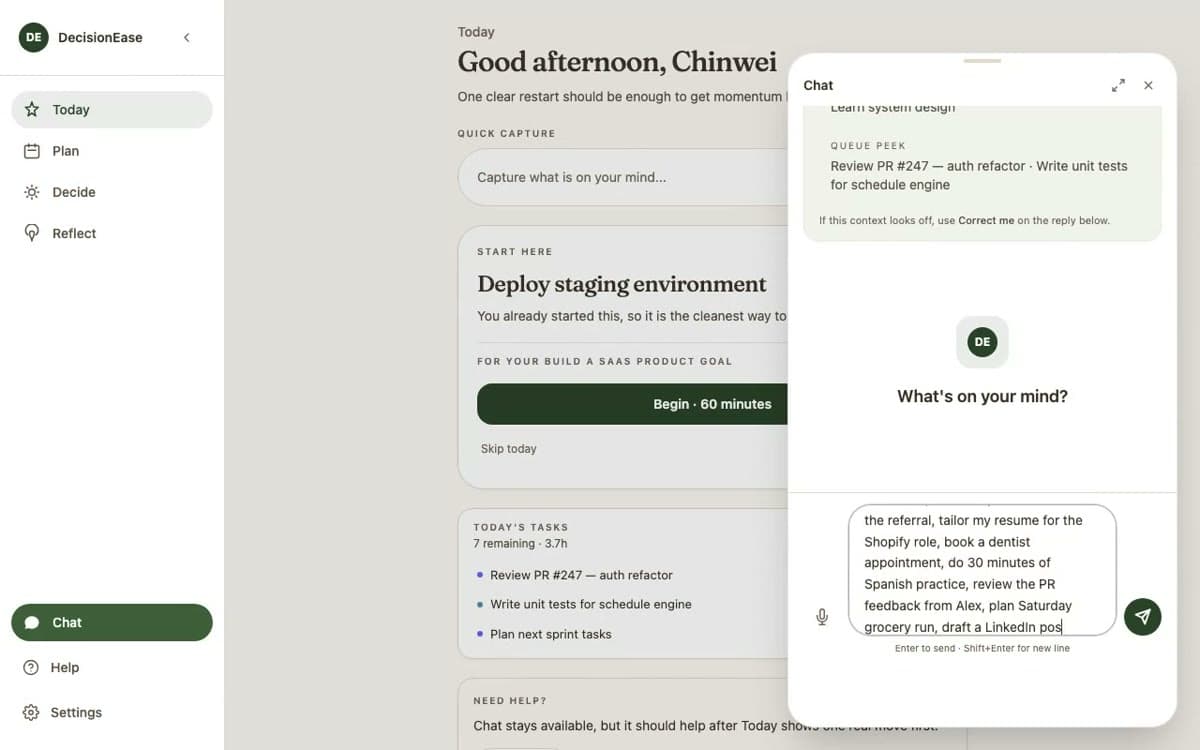The width and height of the screenshot is (1200, 750).
Task: Grab the chat panel top drag handle
Action: coord(982,61)
